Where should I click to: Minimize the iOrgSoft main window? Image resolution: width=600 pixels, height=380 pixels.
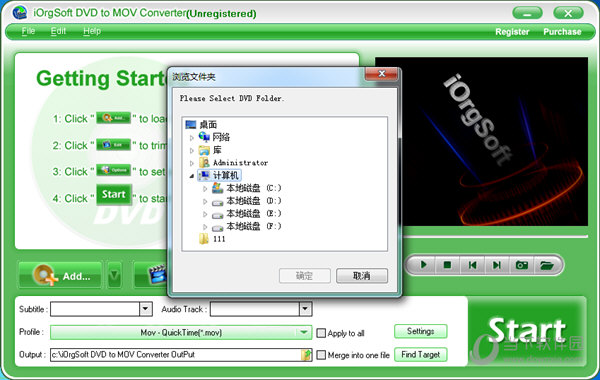527,13
